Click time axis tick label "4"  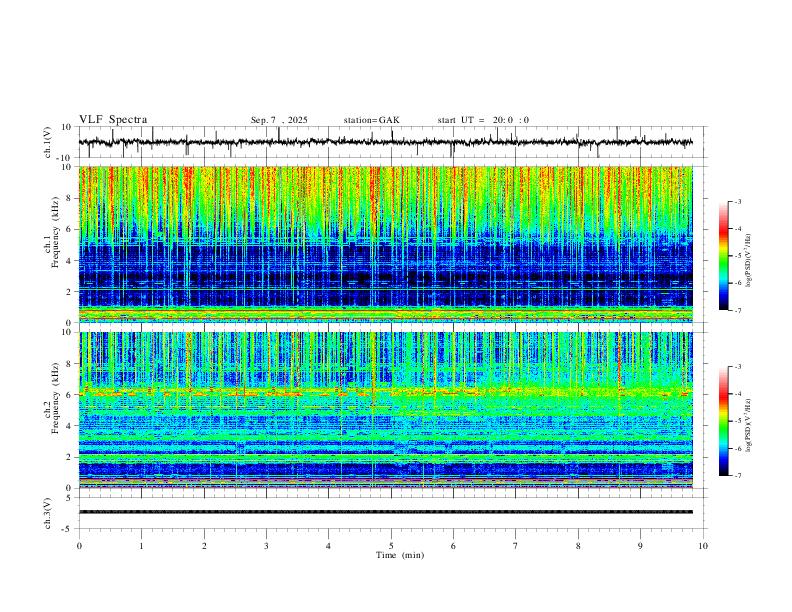click(x=328, y=546)
